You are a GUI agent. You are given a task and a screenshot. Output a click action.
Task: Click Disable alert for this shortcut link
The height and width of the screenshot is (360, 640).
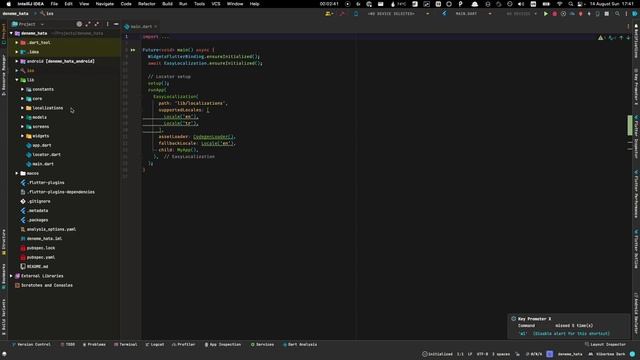[571, 333]
